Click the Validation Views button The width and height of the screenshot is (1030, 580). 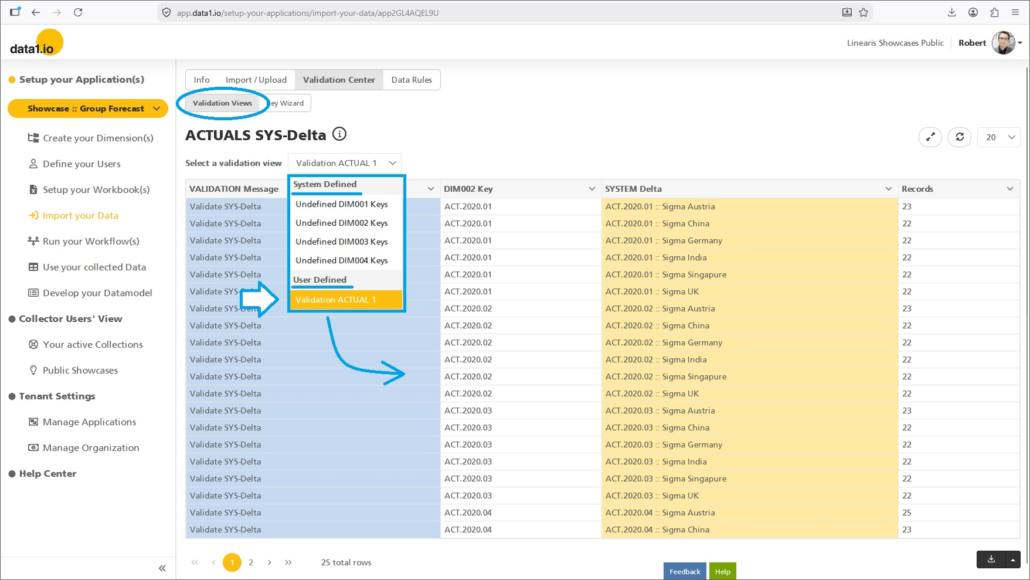coord(222,103)
